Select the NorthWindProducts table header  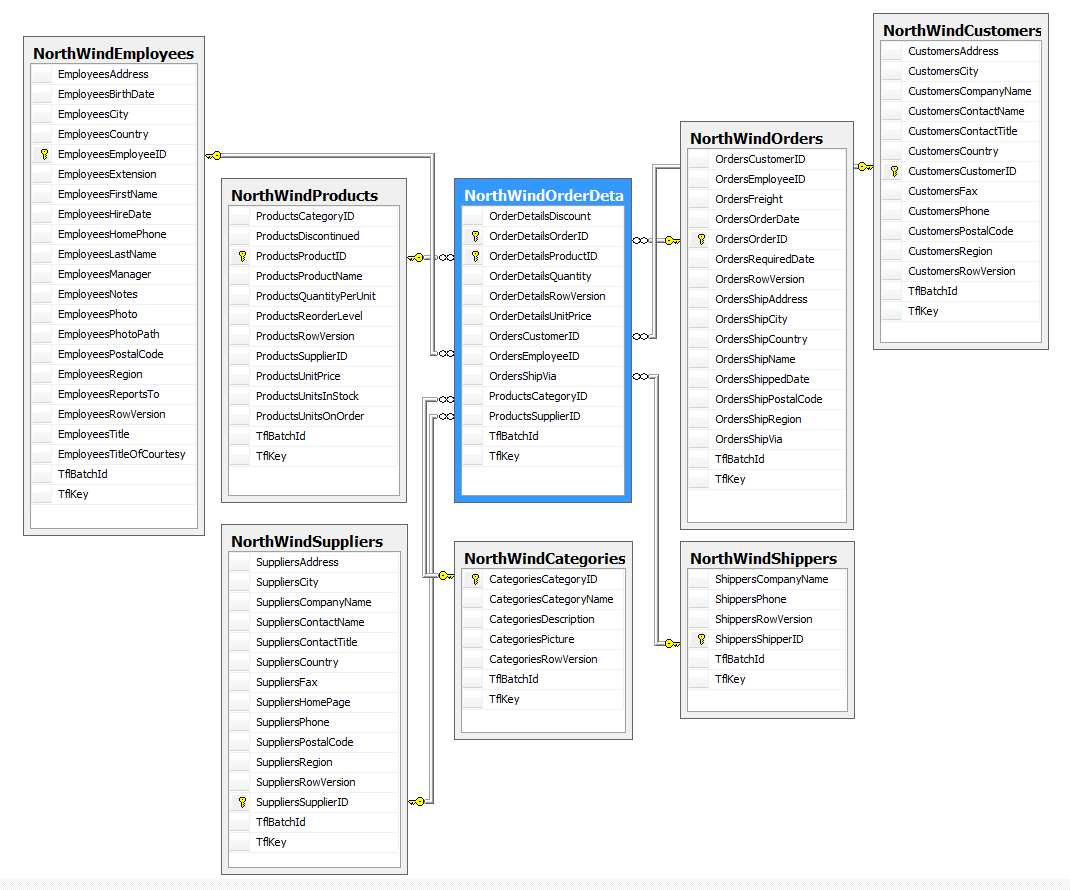304,195
